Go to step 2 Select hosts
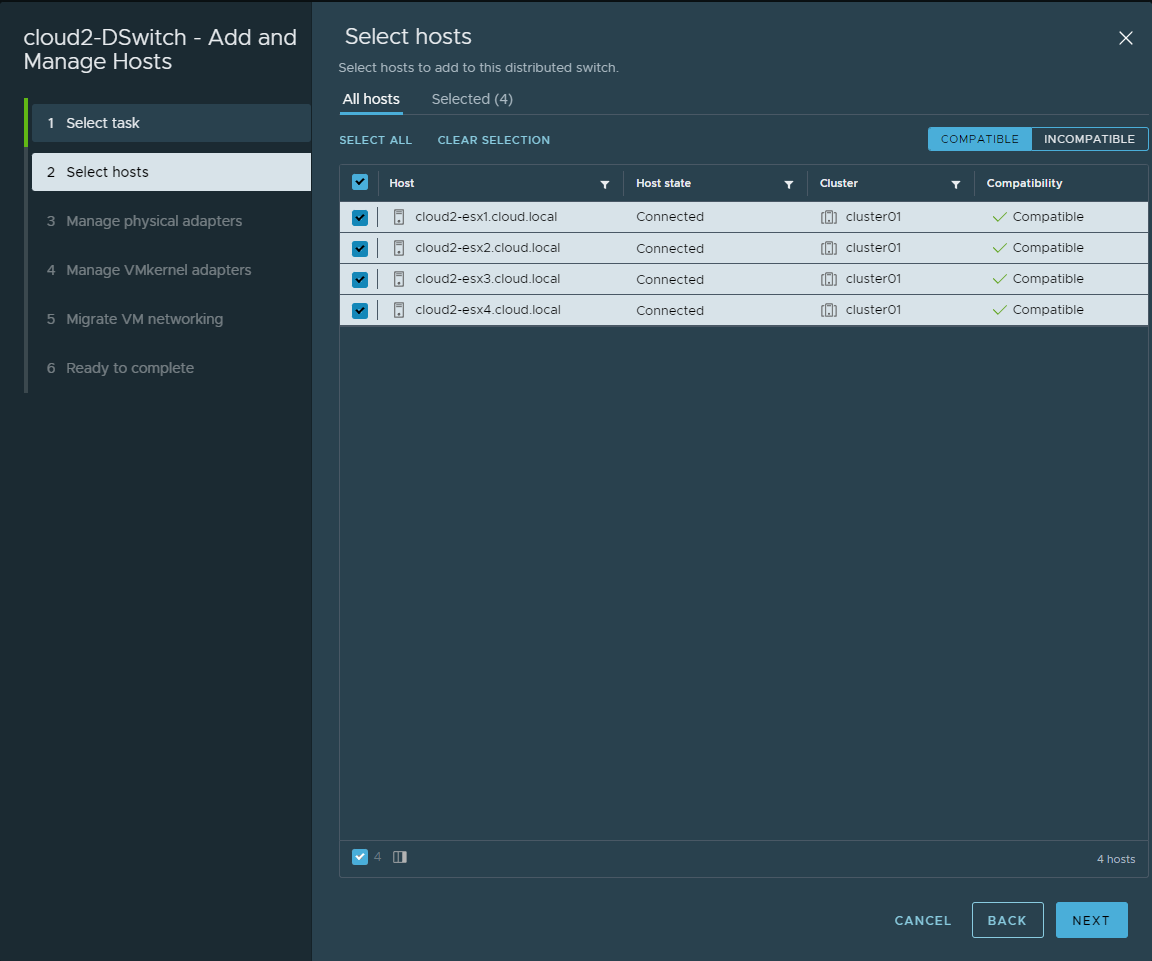This screenshot has height=961, width=1152. pyautogui.click(x=171, y=172)
